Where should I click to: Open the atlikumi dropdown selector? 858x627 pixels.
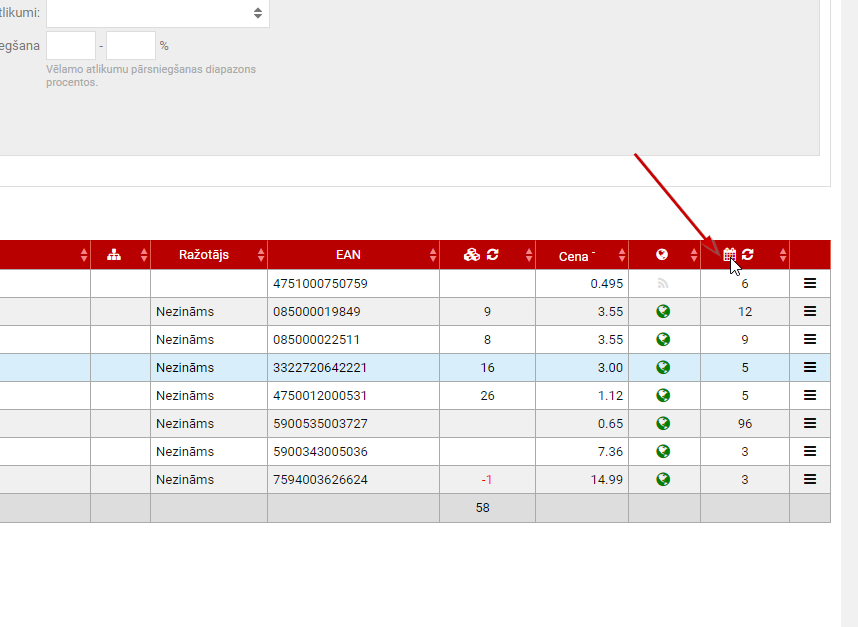tap(158, 13)
